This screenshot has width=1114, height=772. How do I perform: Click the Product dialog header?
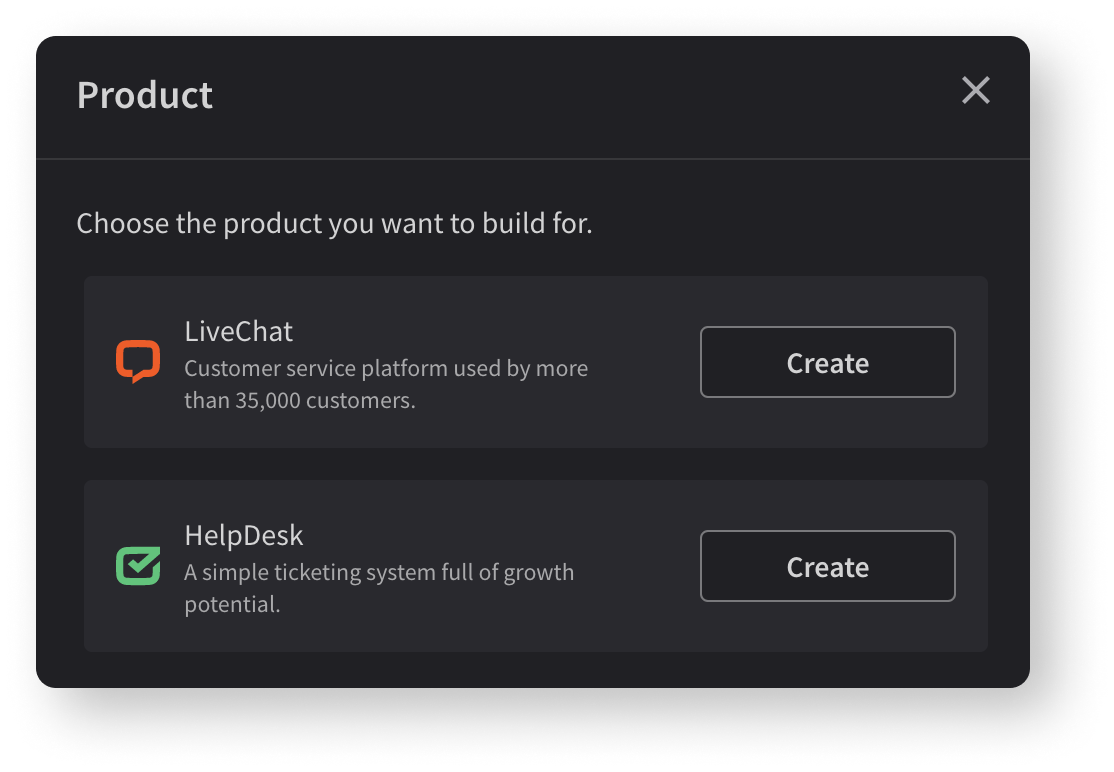tap(144, 94)
